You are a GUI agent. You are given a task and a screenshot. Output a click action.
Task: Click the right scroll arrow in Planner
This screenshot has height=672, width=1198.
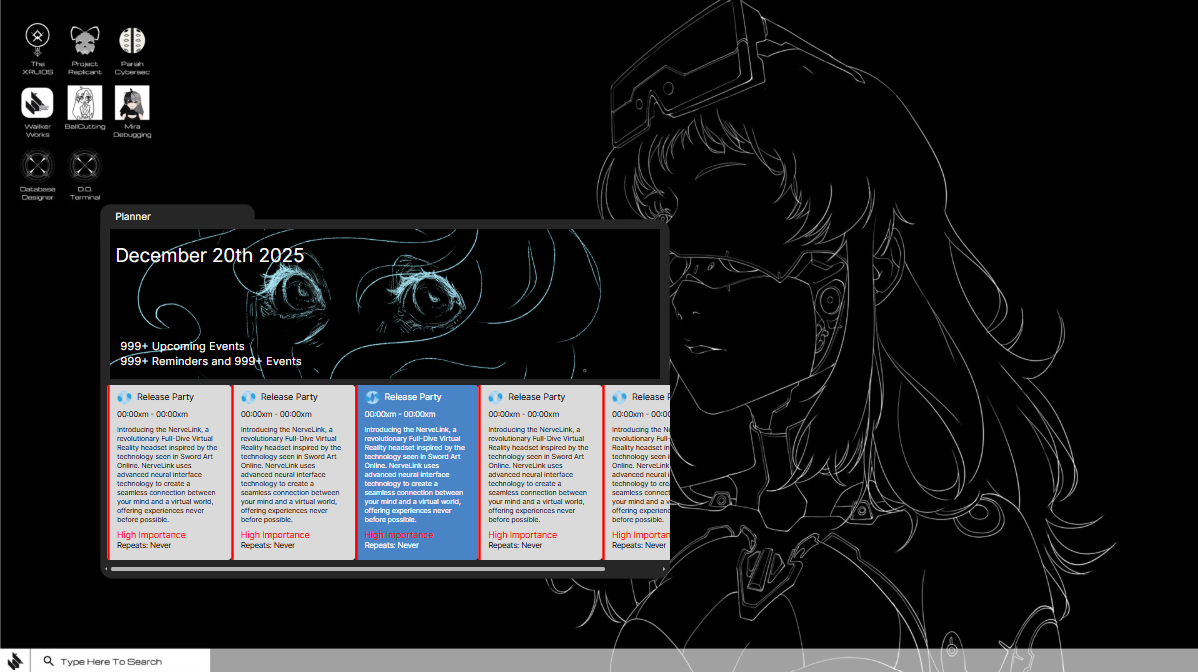point(664,569)
